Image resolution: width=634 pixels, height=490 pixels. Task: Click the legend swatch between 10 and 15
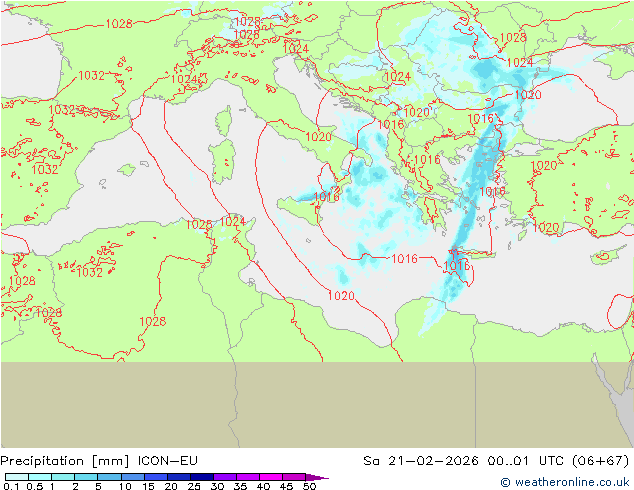(x=133, y=477)
